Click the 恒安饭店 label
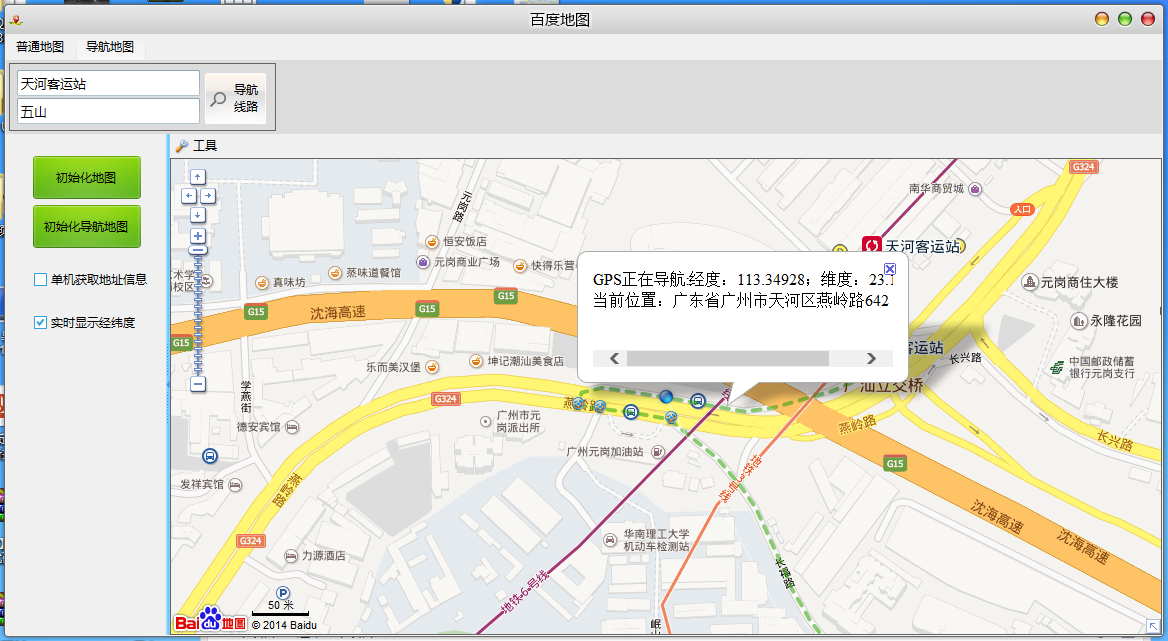The height and width of the screenshot is (641, 1168). 465,241
